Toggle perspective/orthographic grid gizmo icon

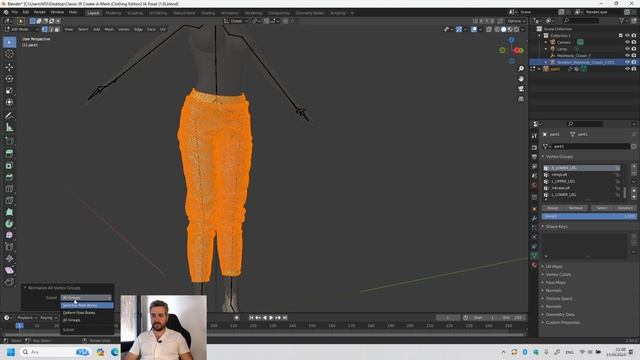pos(521,99)
